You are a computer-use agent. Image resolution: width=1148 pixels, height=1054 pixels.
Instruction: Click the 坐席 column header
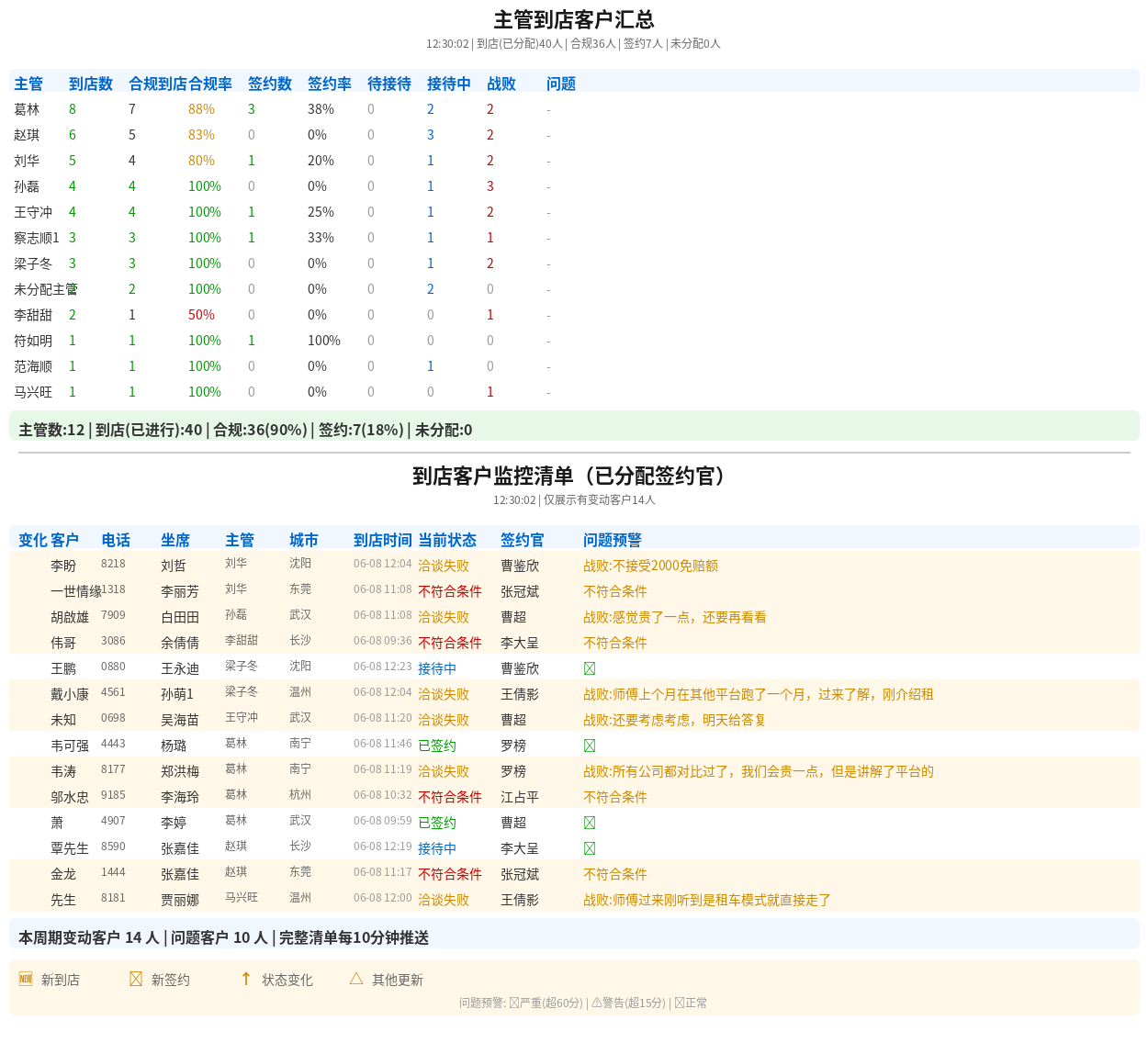click(175, 541)
